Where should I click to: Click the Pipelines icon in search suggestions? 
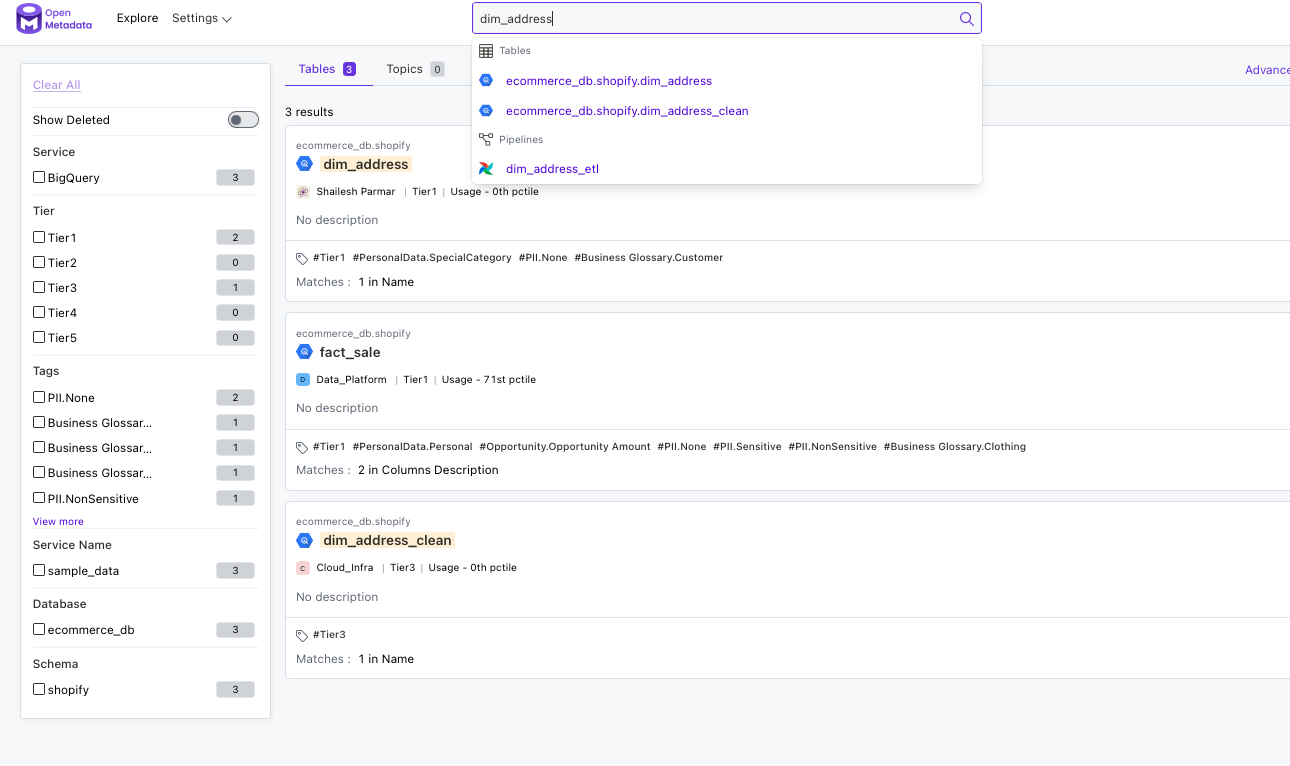pos(486,139)
